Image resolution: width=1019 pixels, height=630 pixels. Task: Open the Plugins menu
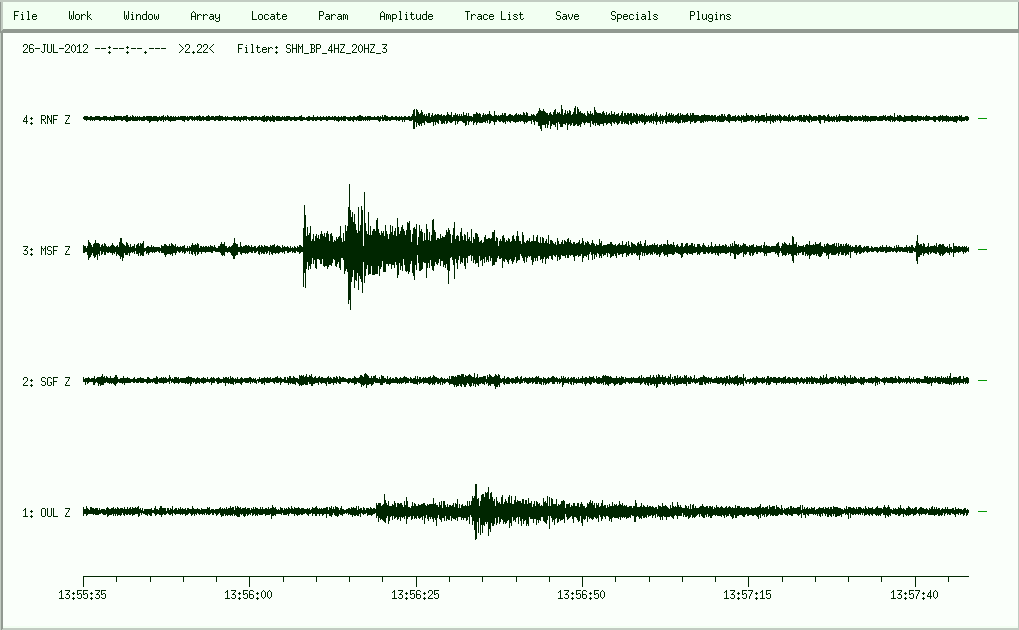coord(710,16)
